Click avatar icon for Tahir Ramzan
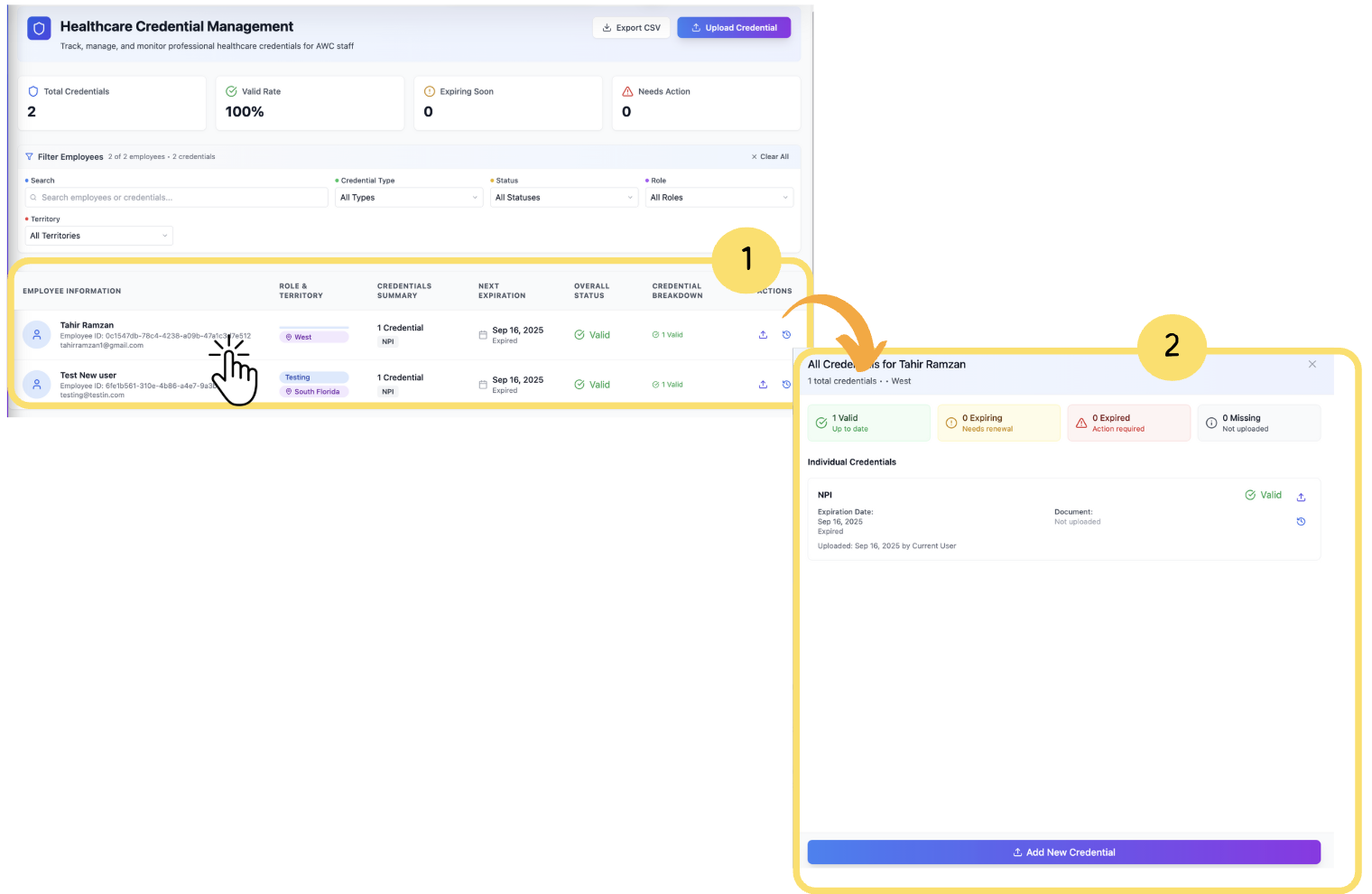The image size is (1372, 894). [x=37, y=334]
